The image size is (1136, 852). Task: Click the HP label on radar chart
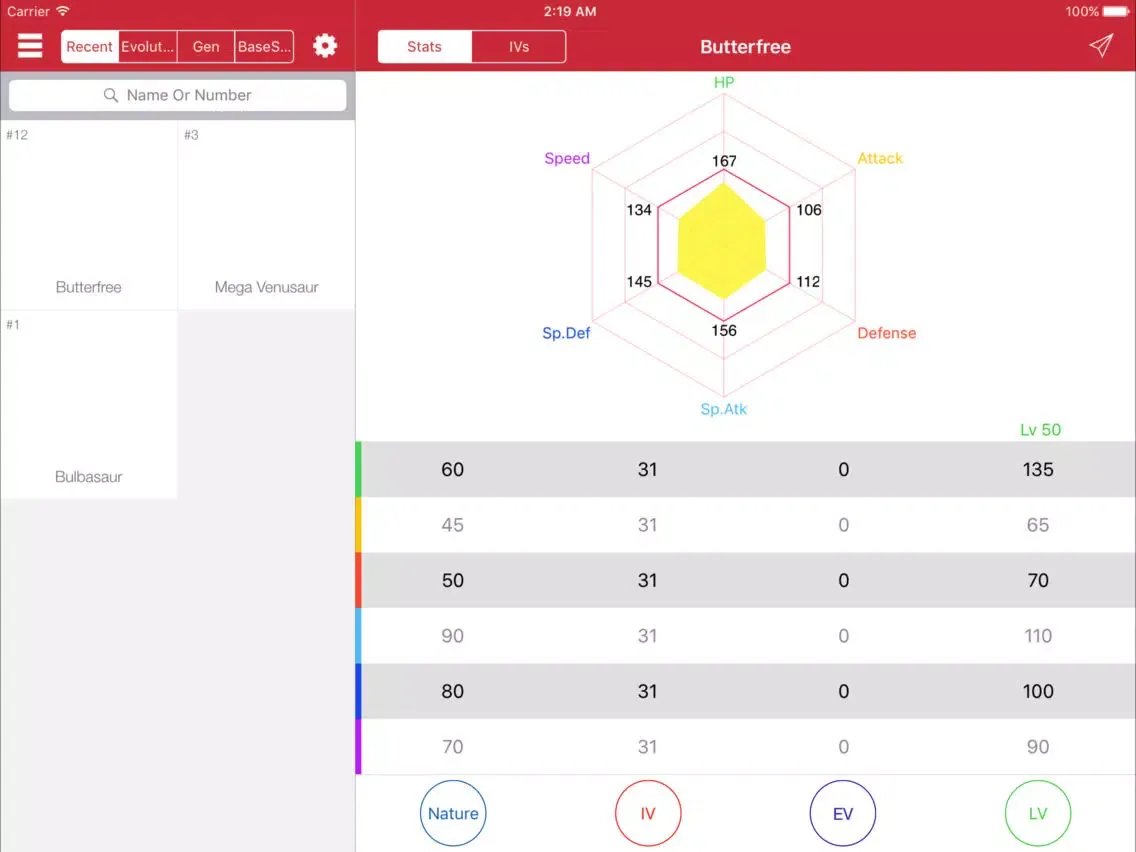pos(724,83)
